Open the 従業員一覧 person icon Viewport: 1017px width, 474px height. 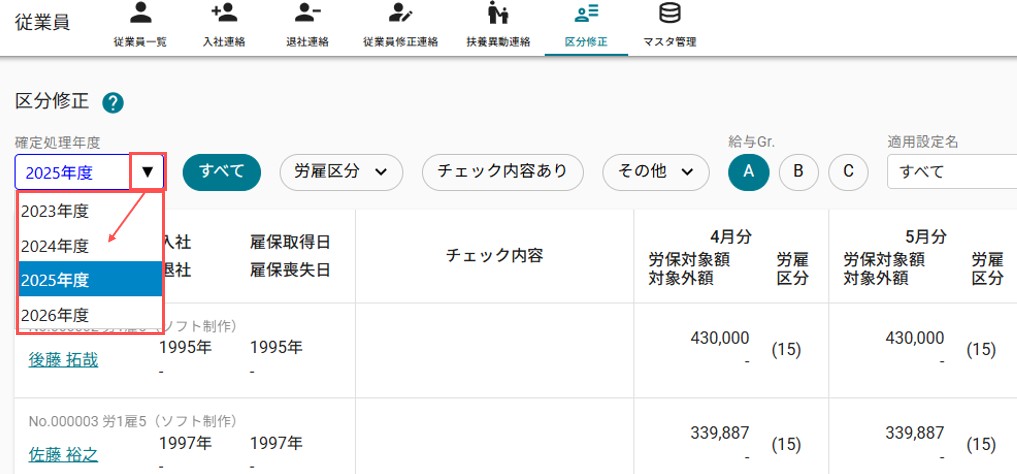coord(140,12)
